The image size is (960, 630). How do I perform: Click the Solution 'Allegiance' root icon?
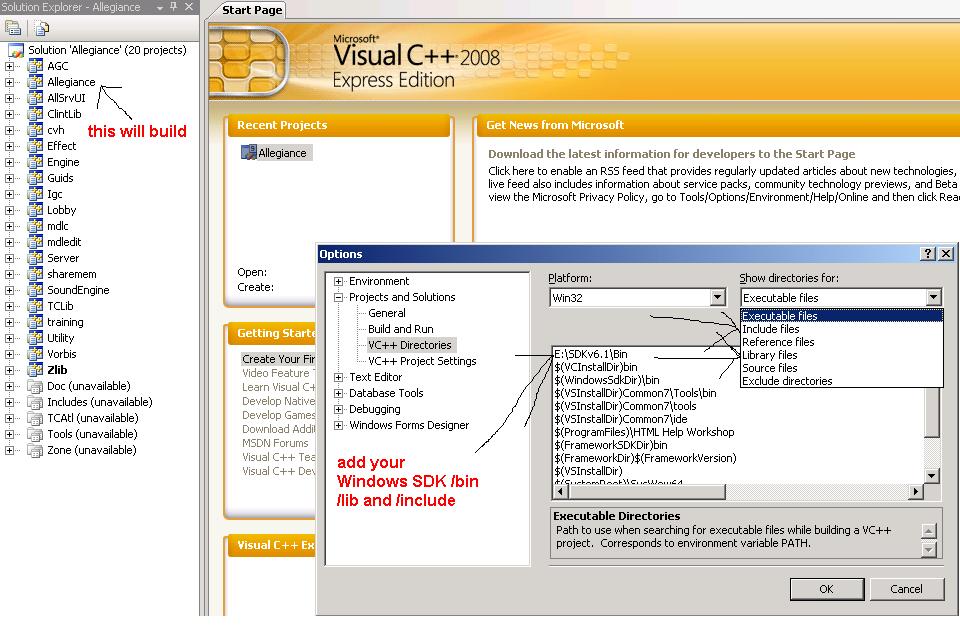click(x=15, y=50)
